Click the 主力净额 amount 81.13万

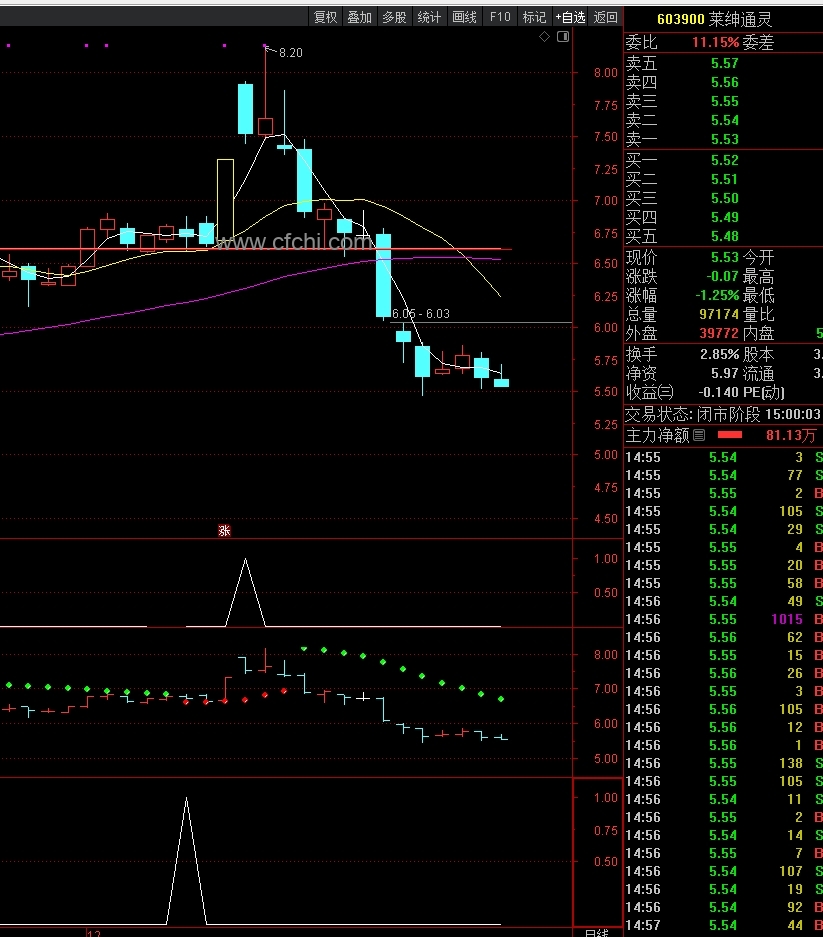point(791,435)
